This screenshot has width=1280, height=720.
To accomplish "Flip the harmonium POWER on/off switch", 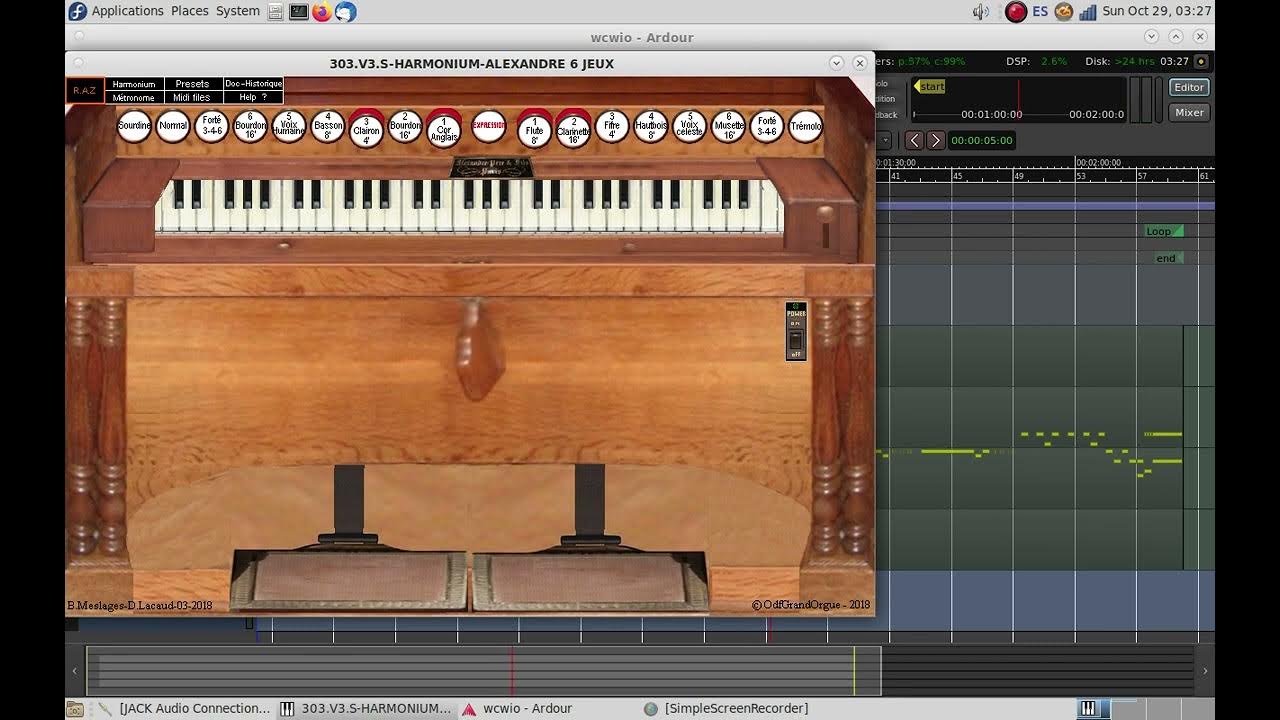I will pyautogui.click(x=796, y=331).
